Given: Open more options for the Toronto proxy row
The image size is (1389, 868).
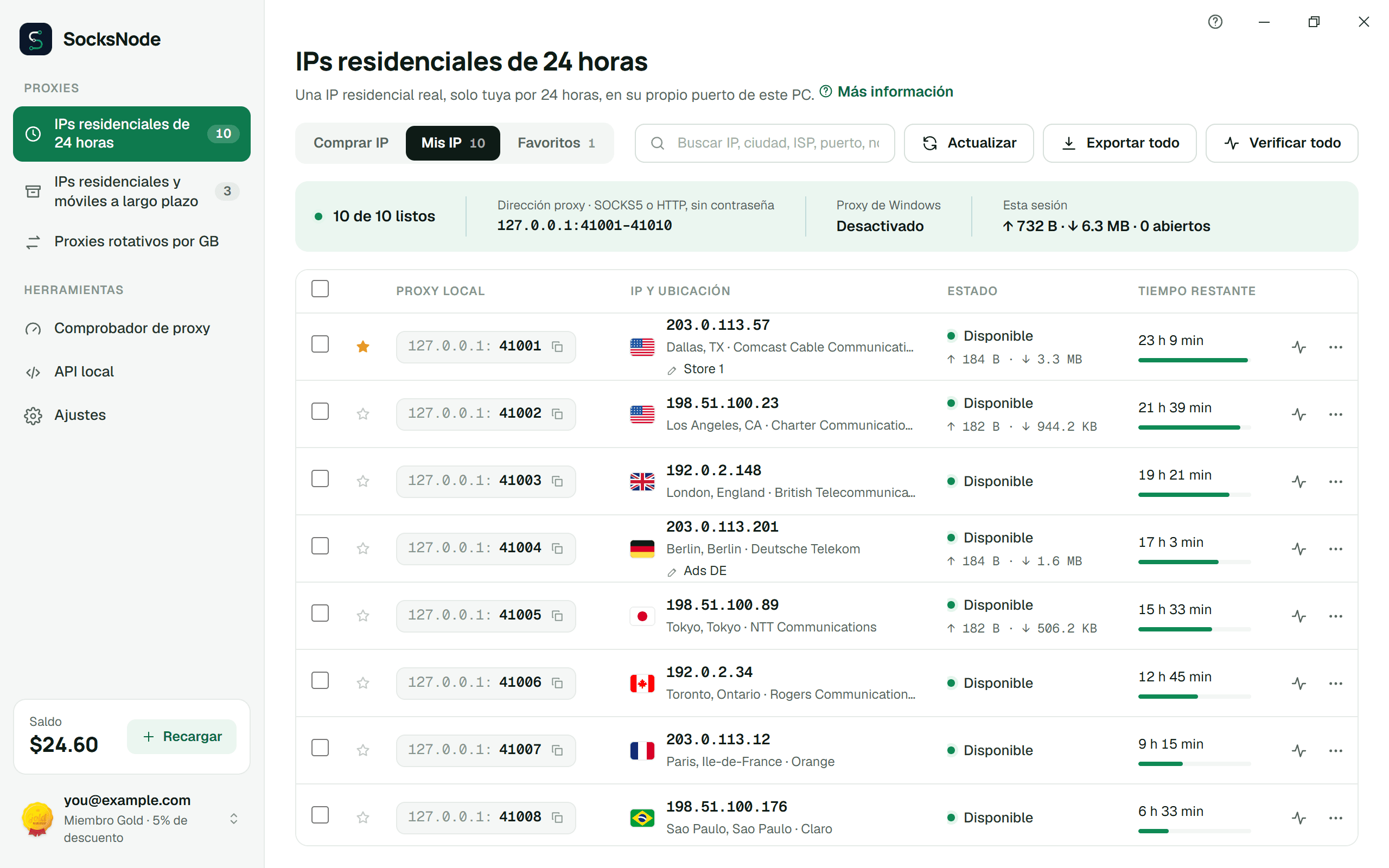Looking at the screenshot, I should pos(1335,683).
